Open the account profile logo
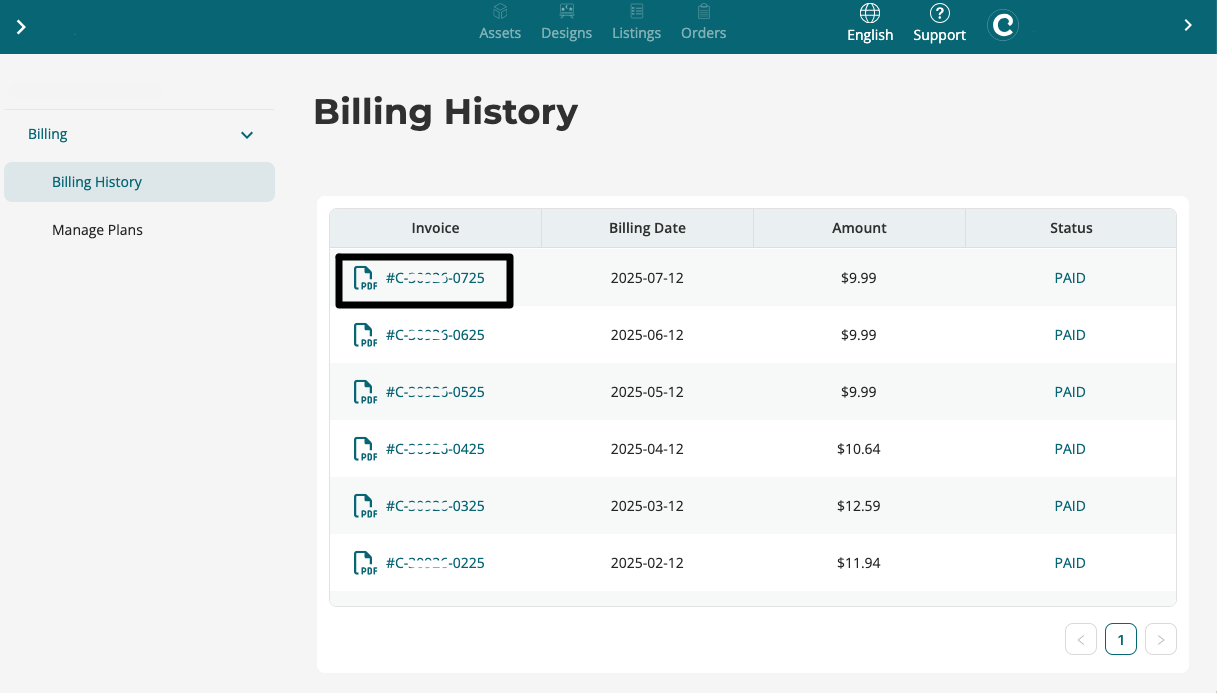 [1003, 25]
